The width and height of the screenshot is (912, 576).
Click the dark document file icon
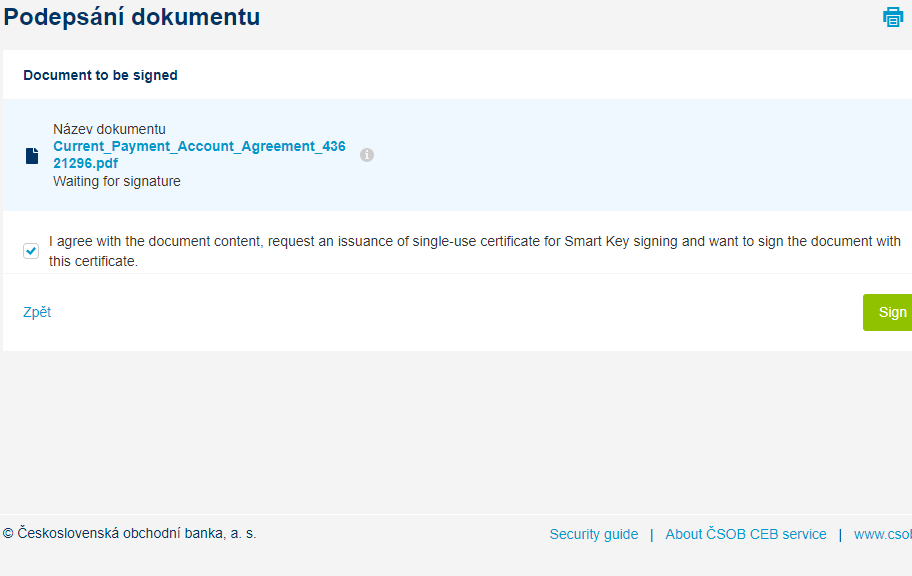pos(32,156)
